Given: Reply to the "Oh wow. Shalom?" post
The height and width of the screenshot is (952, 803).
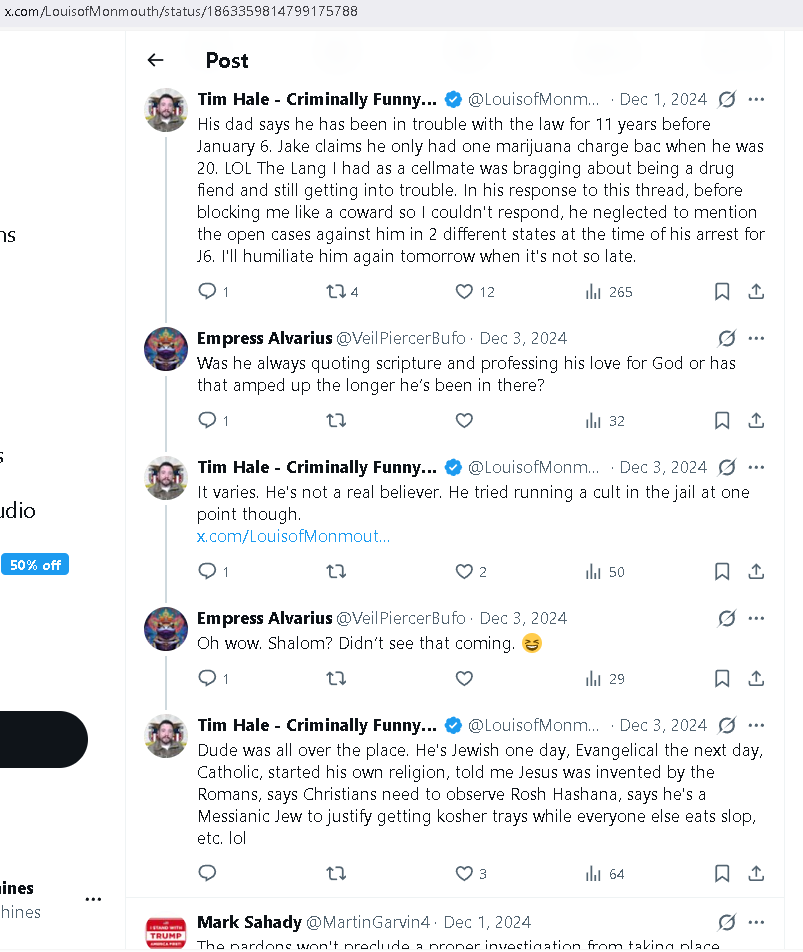Looking at the screenshot, I should 208,679.
